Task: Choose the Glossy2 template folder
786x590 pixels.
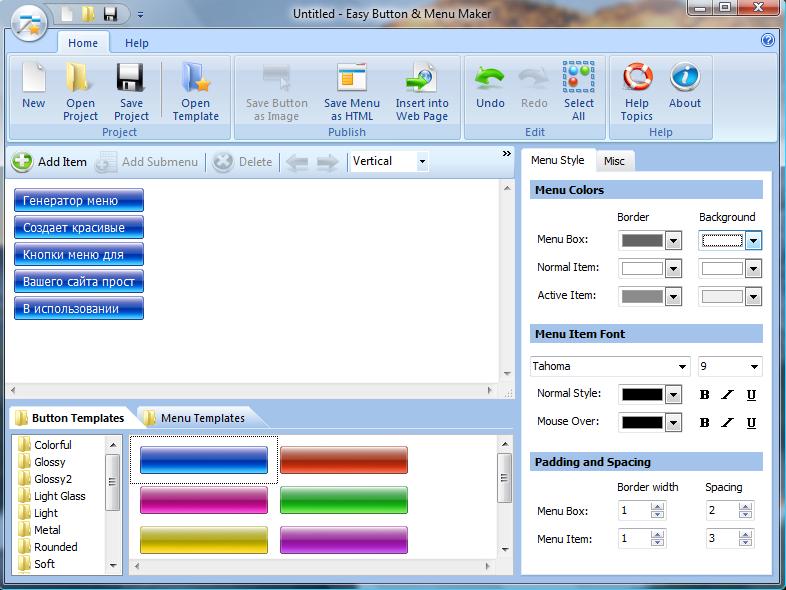Action: (x=46, y=479)
